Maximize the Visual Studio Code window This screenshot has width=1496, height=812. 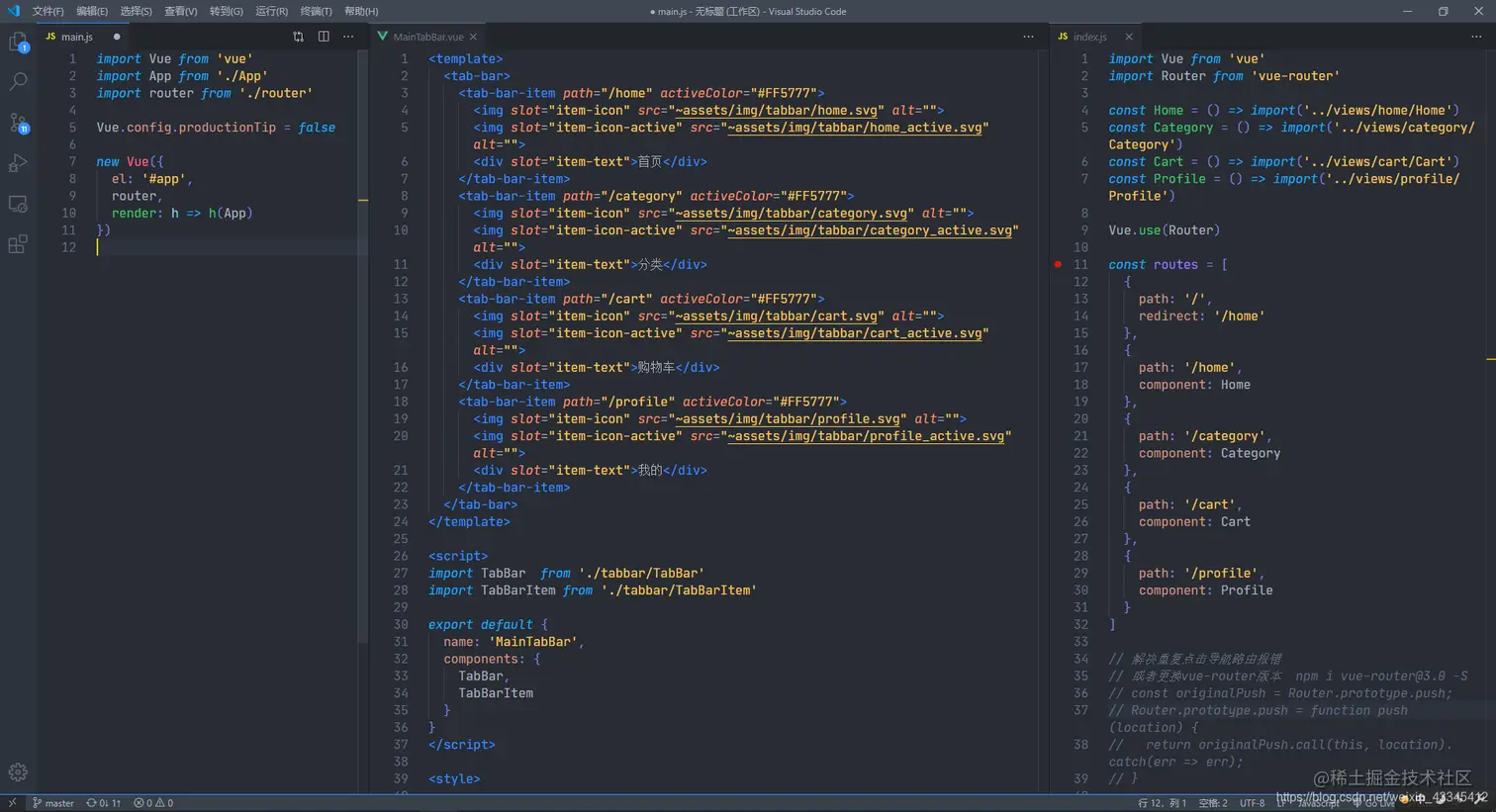tap(1443, 11)
